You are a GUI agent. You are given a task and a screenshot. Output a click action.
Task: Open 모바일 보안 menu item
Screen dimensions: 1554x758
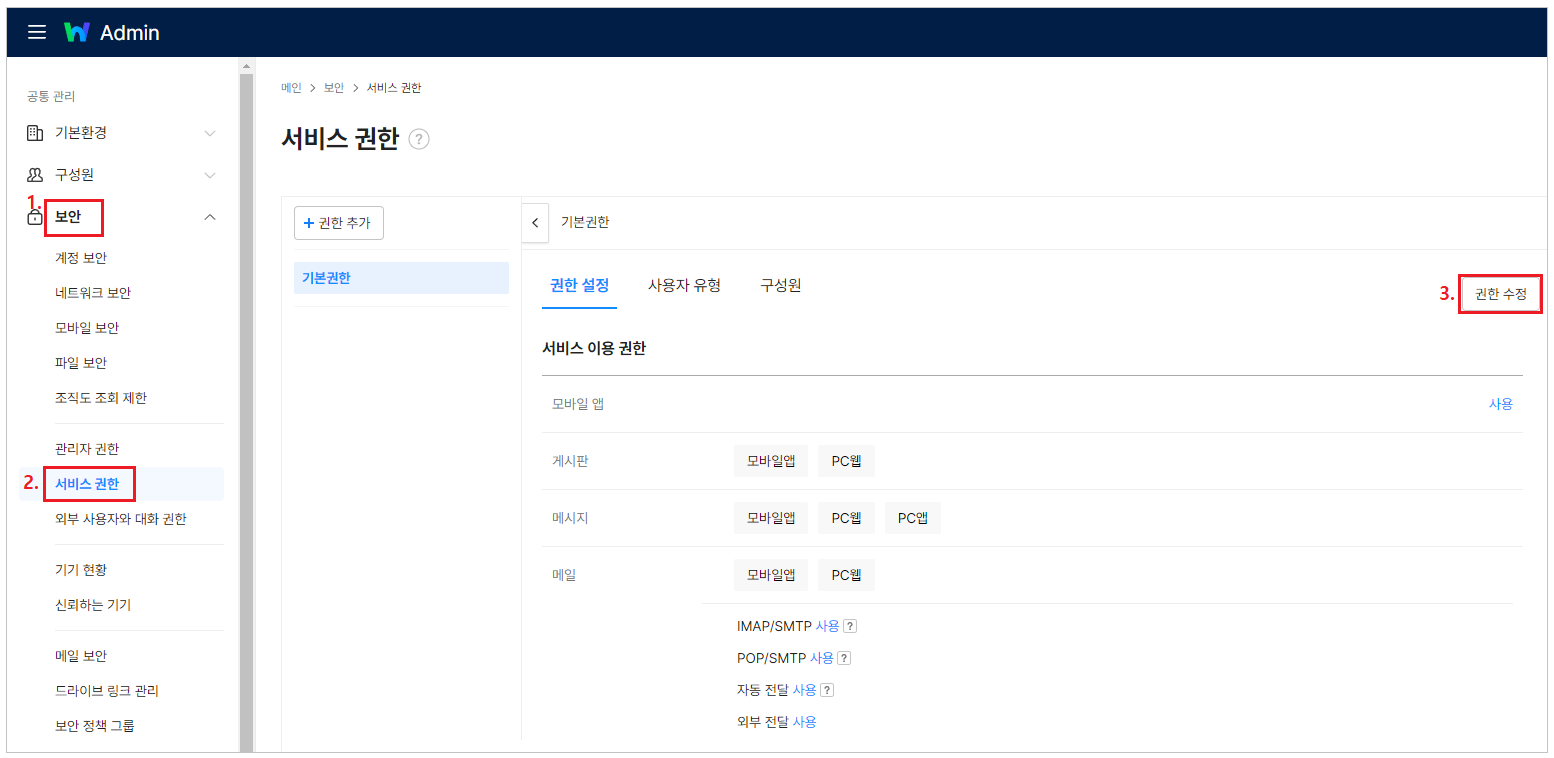coord(87,328)
